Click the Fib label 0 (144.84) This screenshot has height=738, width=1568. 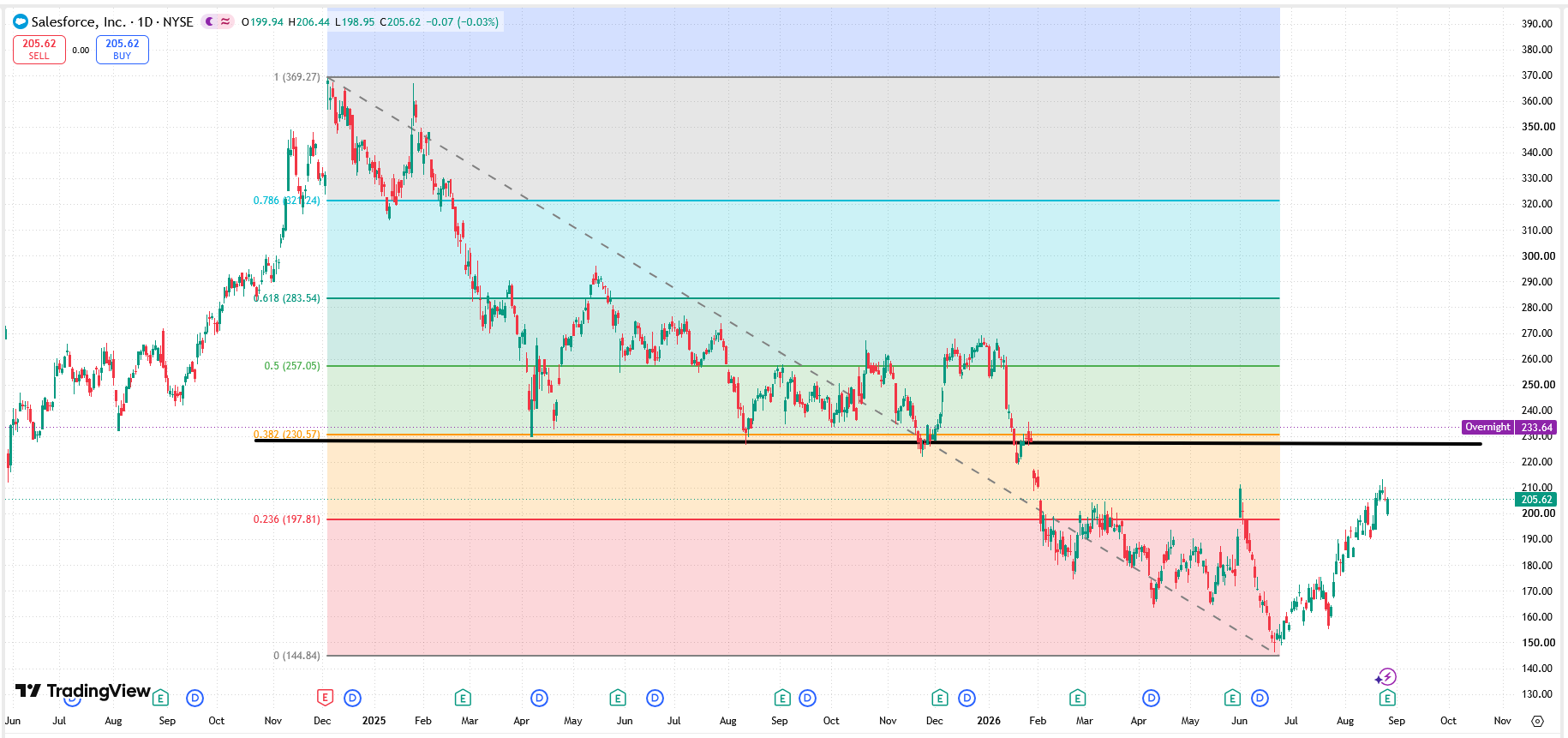(296, 656)
